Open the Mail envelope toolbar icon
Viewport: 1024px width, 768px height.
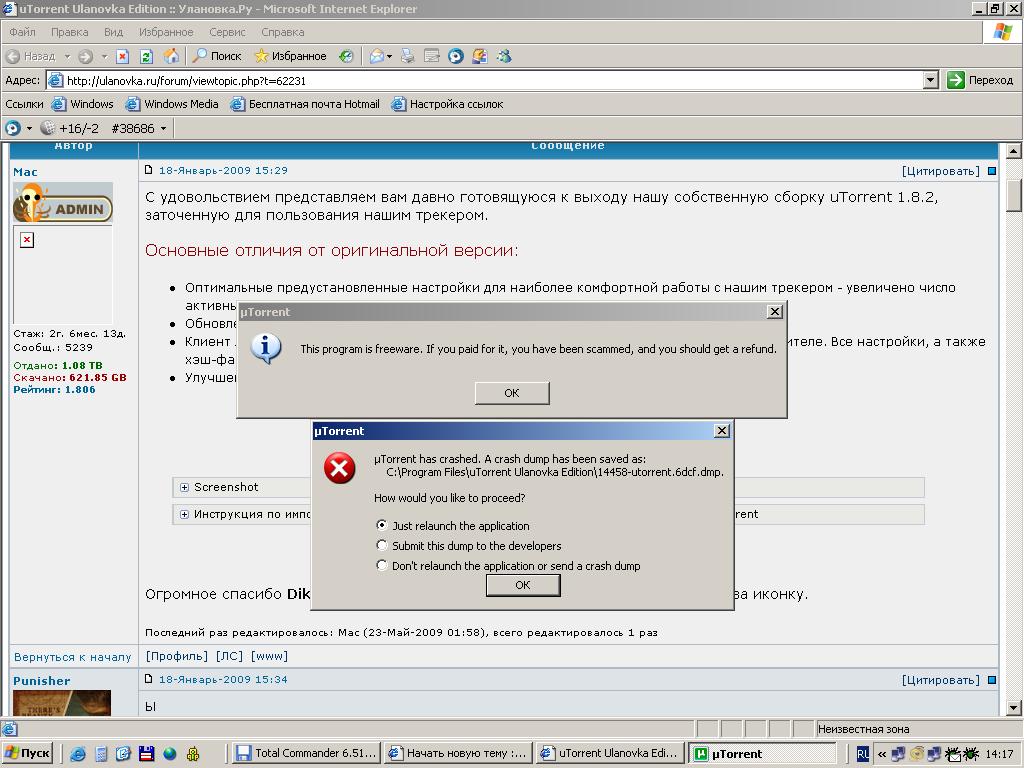[x=377, y=56]
